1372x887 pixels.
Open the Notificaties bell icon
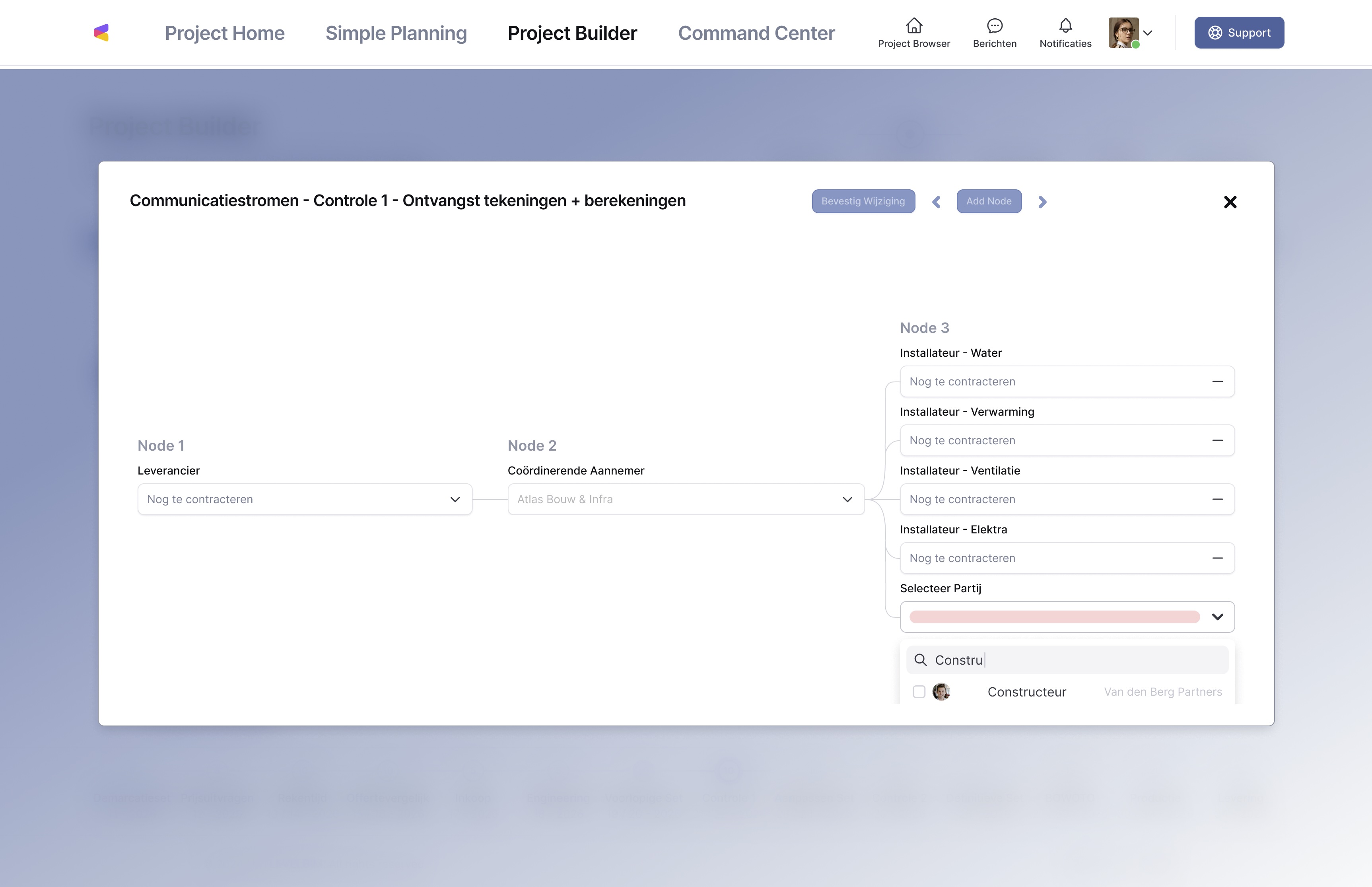pos(1065,27)
